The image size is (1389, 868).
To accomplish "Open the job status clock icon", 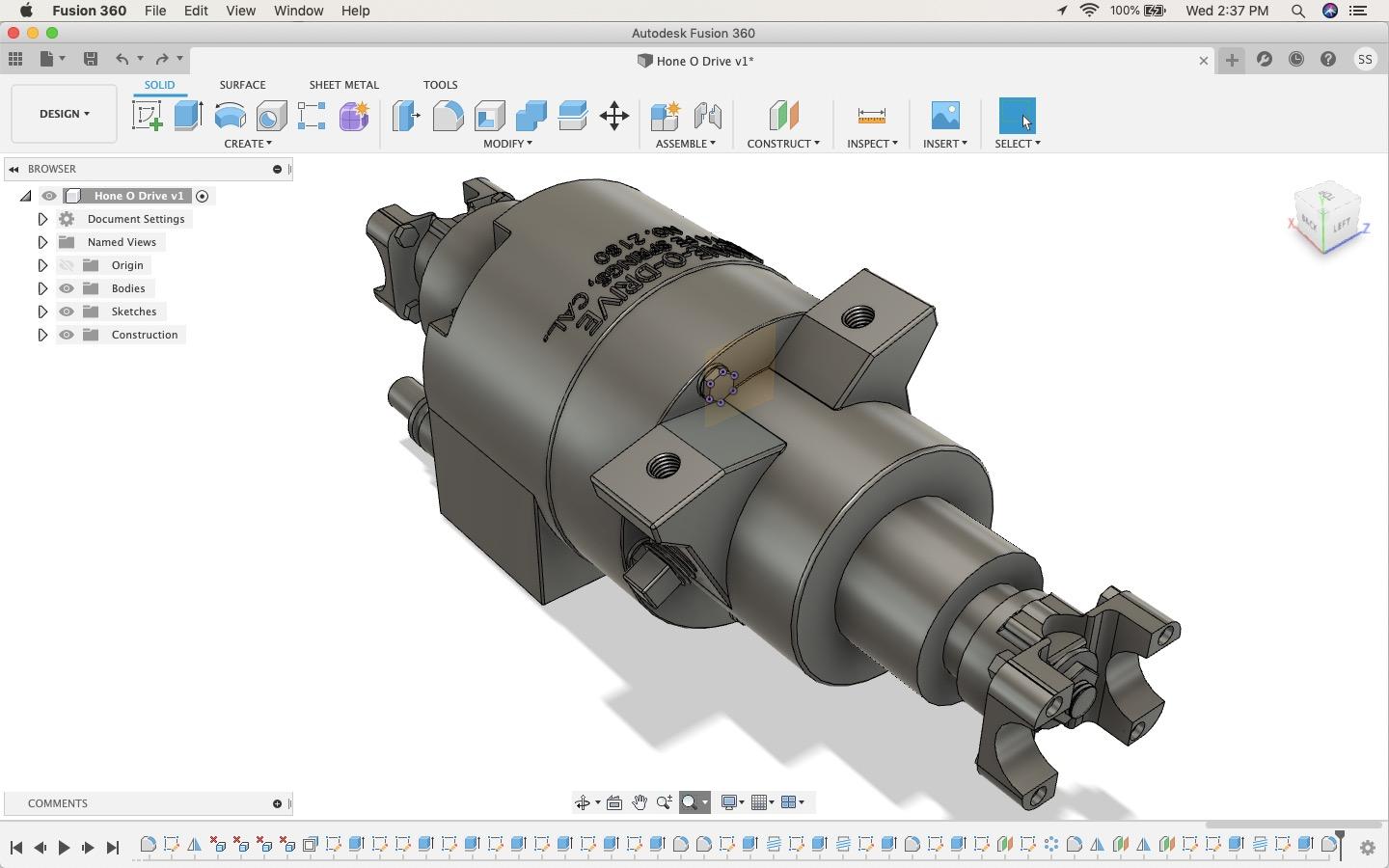I will [1296, 60].
